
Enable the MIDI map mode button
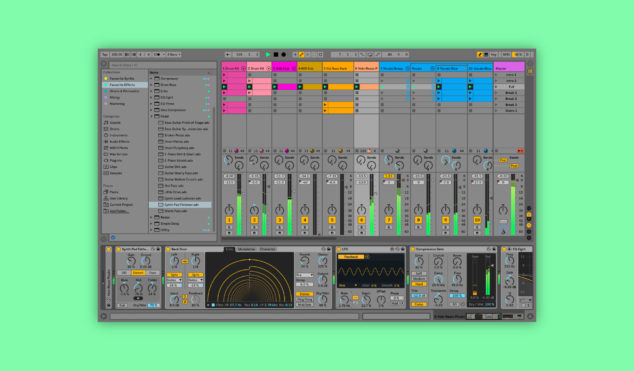(x=506, y=55)
